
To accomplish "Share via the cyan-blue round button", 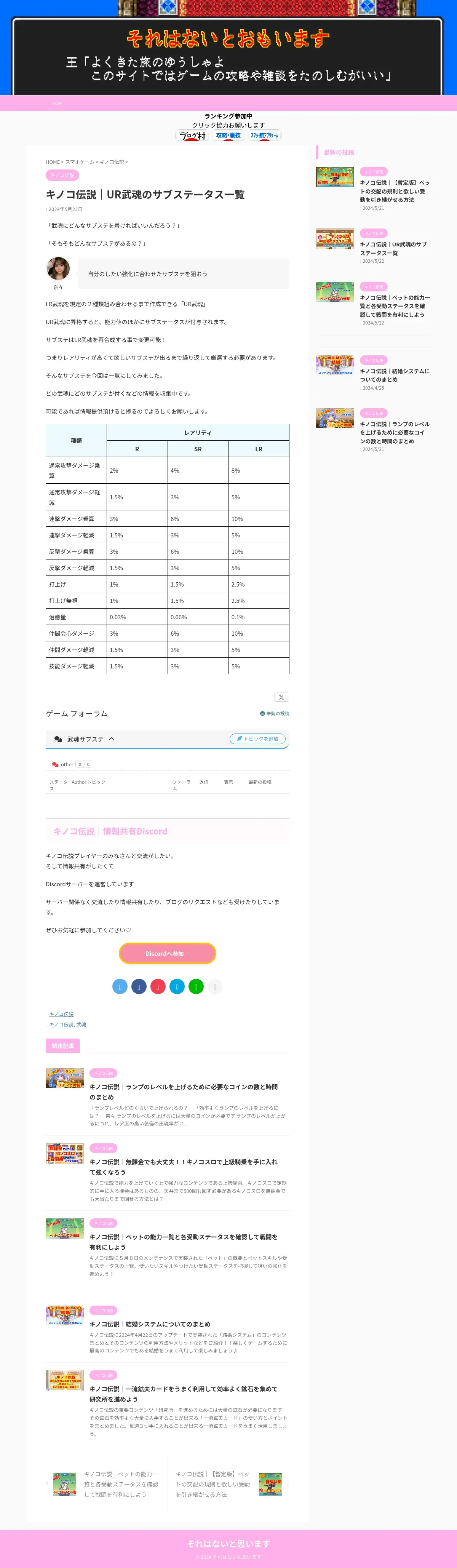I will point(177,987).
